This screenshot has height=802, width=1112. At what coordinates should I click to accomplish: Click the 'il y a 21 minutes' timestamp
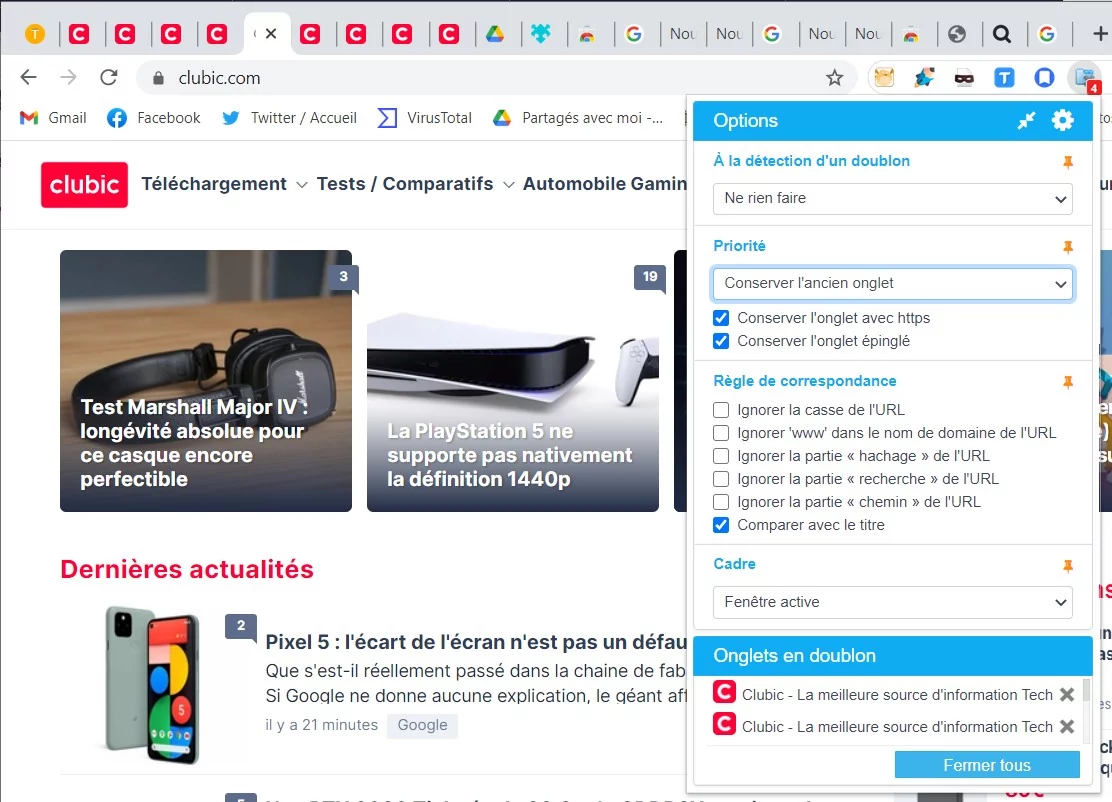pyautogui.click(x=321, y=725)
